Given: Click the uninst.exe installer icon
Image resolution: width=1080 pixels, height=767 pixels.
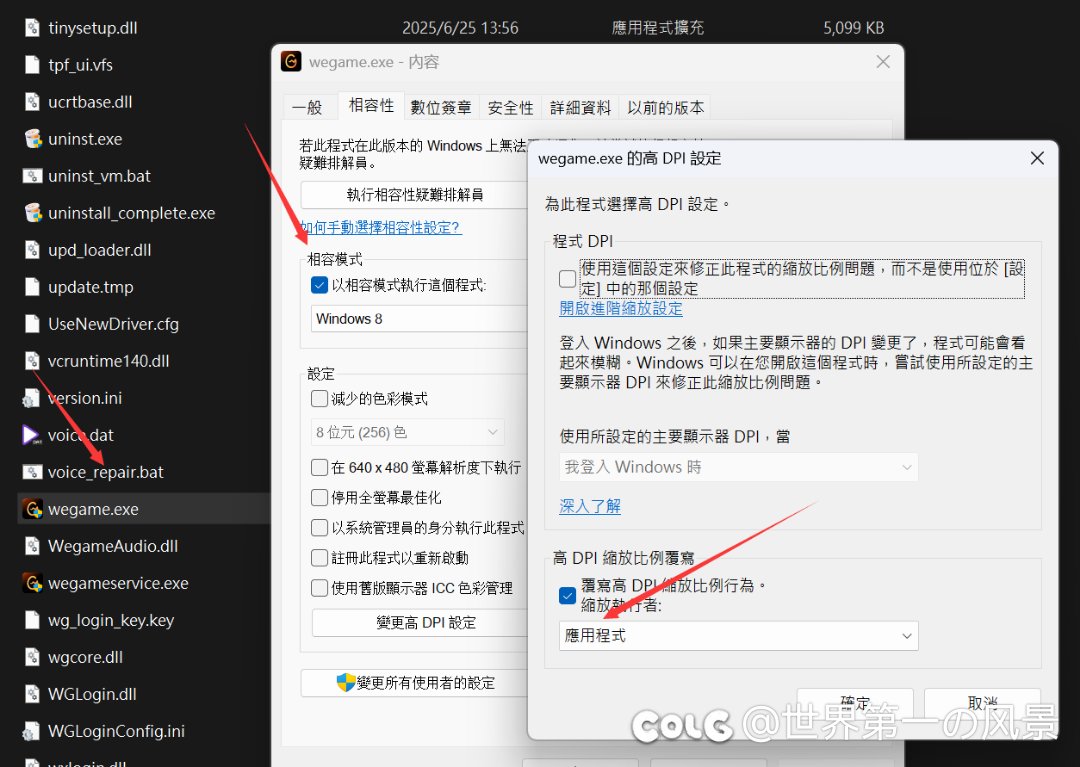Looking at the screenshot, I should click(32, 139).
